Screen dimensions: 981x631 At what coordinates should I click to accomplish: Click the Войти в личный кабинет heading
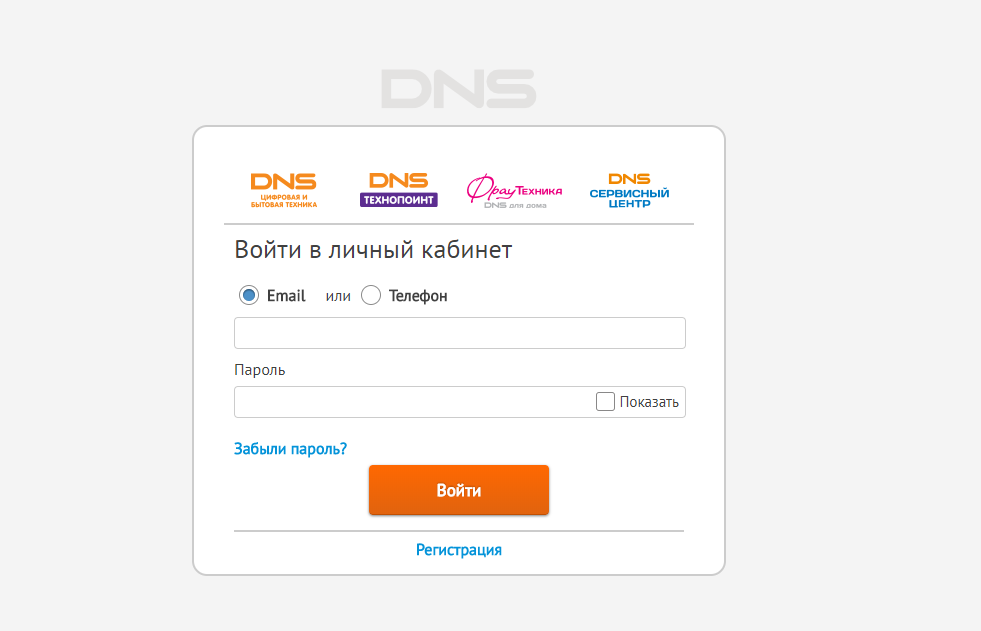tap(373, 250)
